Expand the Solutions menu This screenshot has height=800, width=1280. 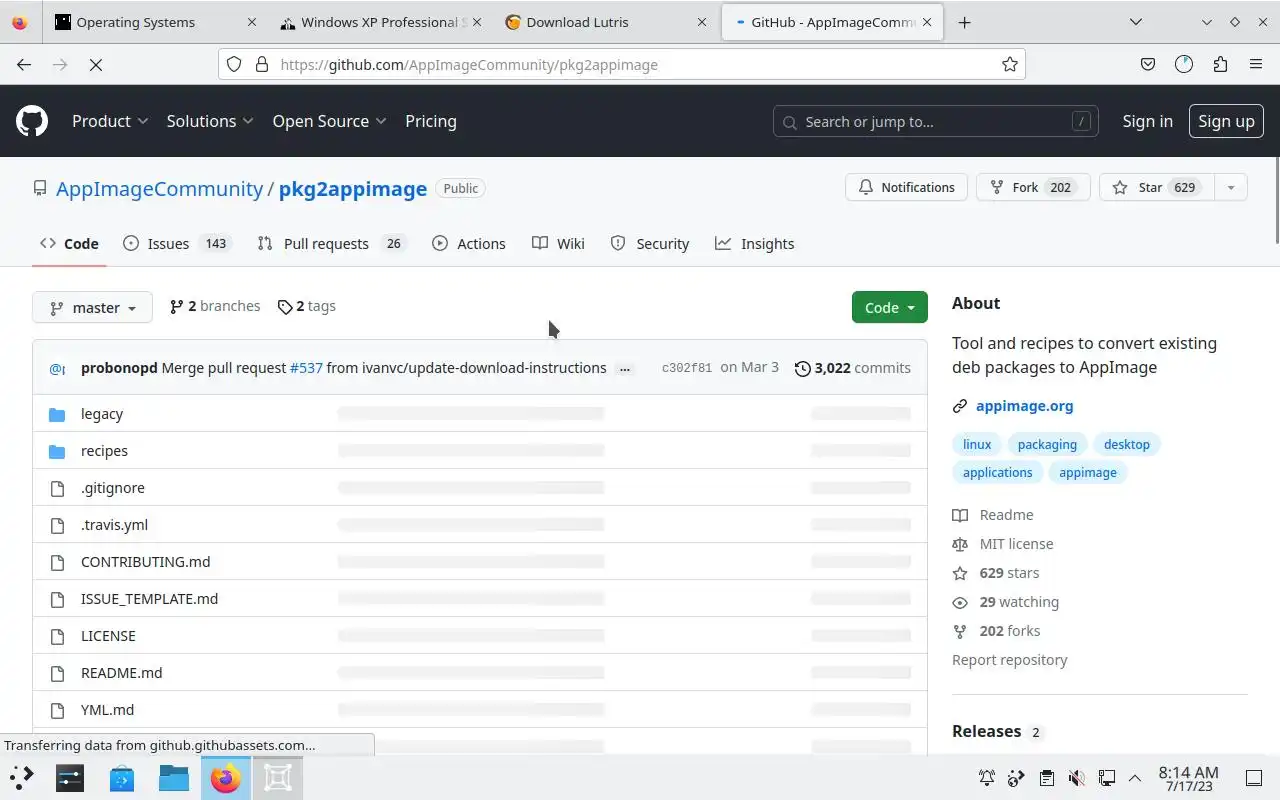[x=210, y=121]
